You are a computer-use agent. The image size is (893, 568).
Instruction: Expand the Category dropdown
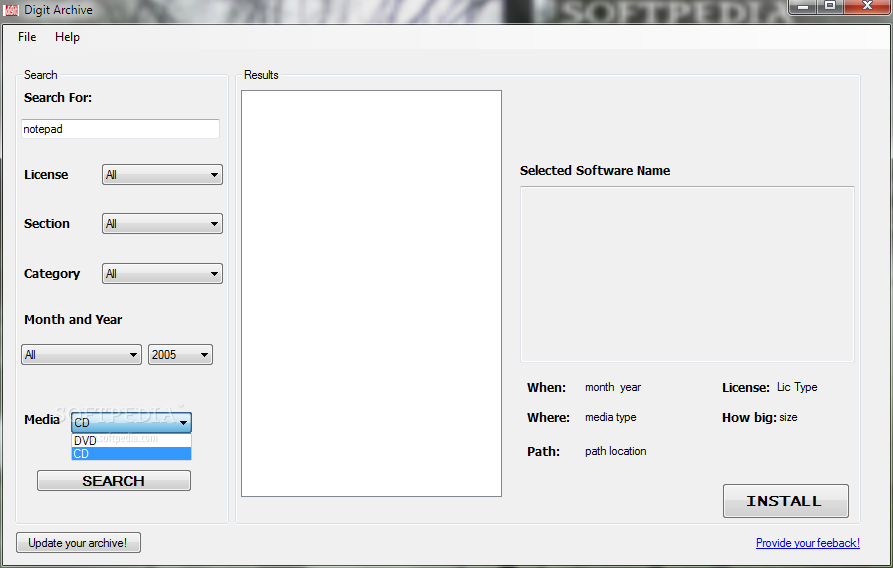162,274
